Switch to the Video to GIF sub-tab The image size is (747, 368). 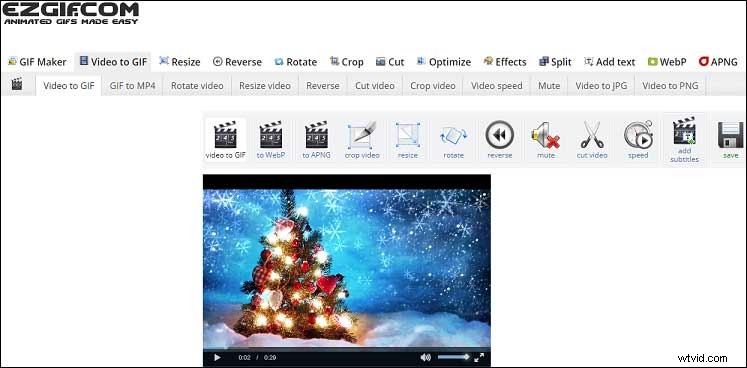pyautogui.click(x=69, y=86)
